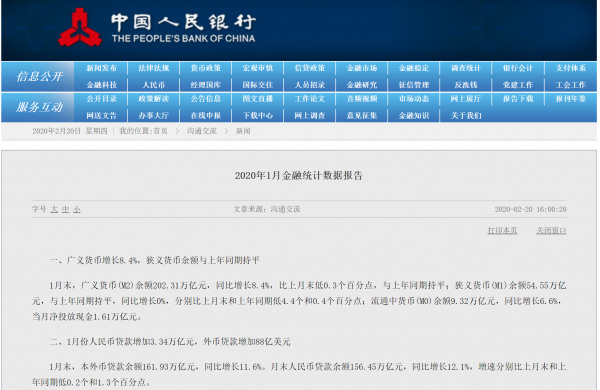Navigate to 在线申报
Viewport: 600px width, 390px height.
[x=206, y=116]
